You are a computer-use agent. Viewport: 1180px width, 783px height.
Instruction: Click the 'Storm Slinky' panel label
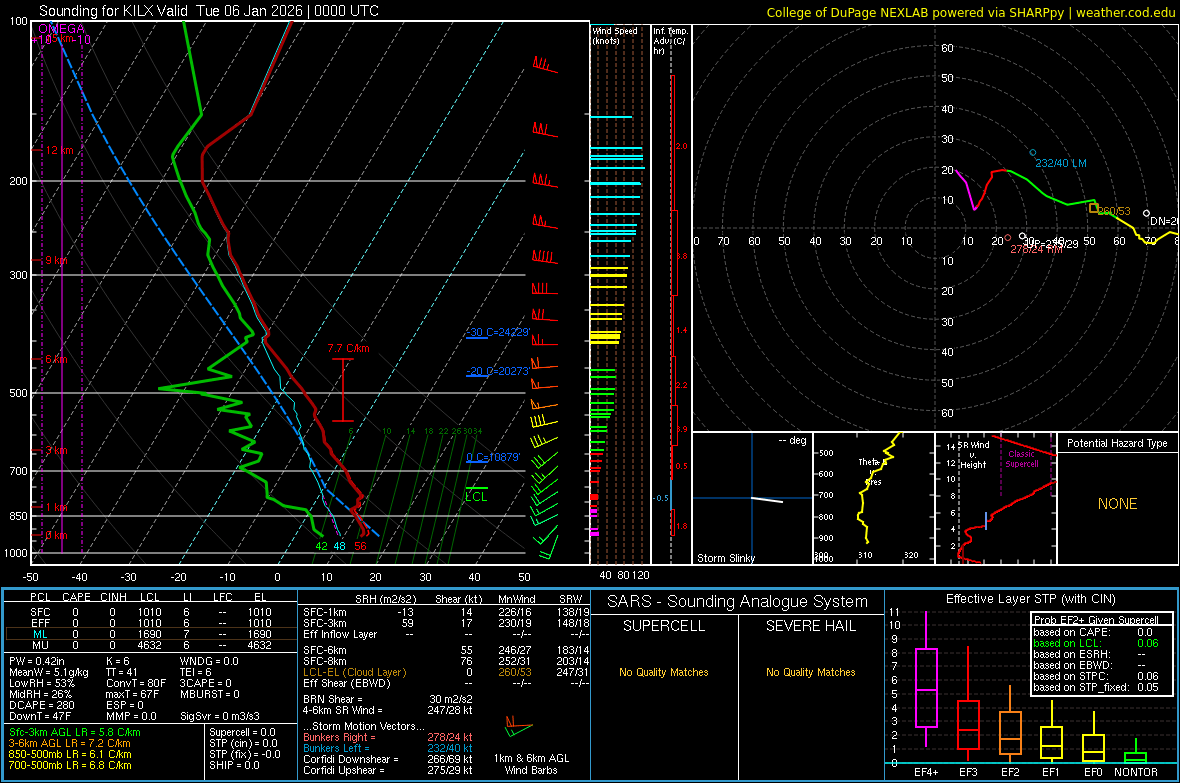pos(725,558)
